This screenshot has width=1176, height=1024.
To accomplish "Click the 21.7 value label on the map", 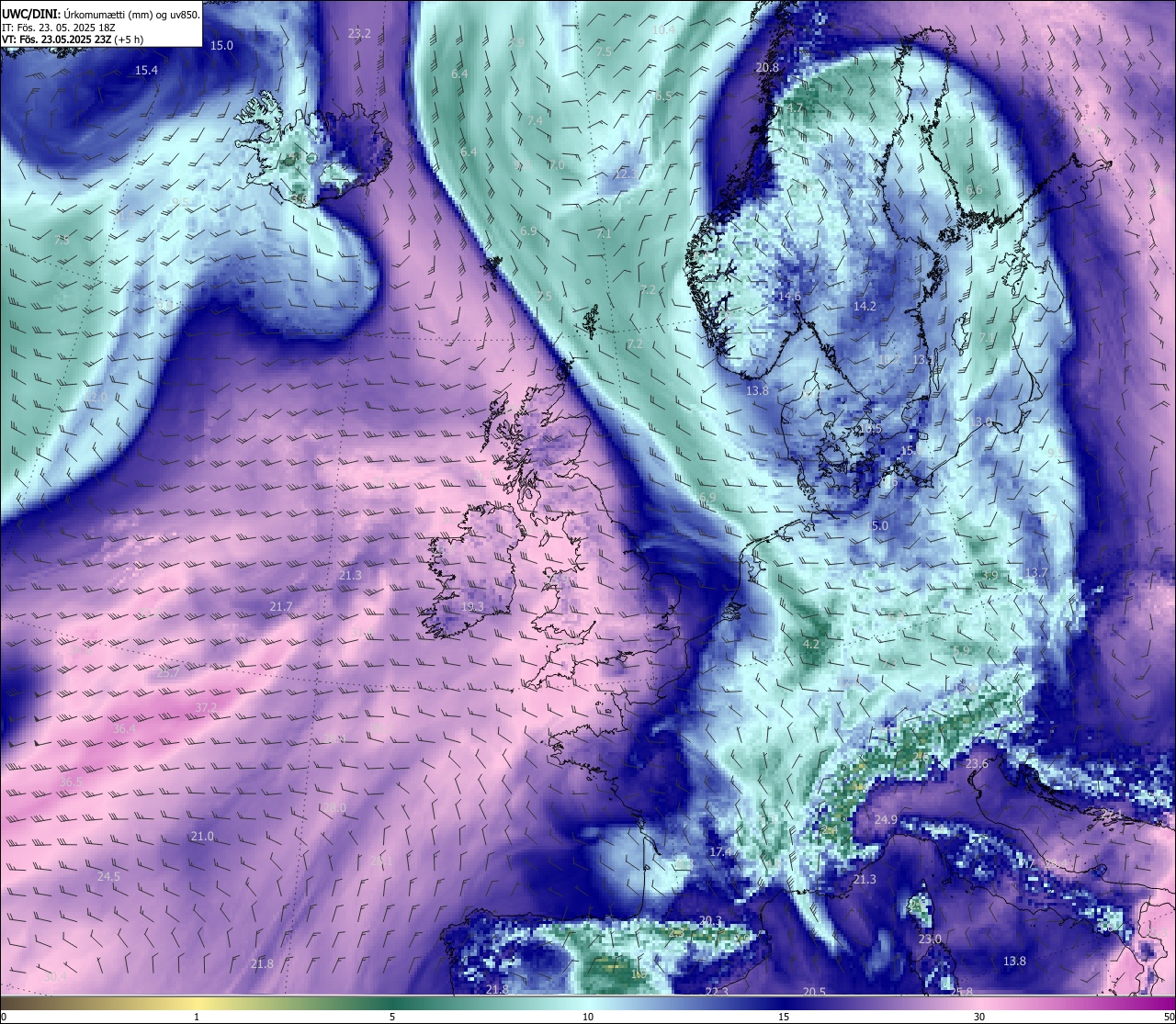I will [x=281, y=606].
